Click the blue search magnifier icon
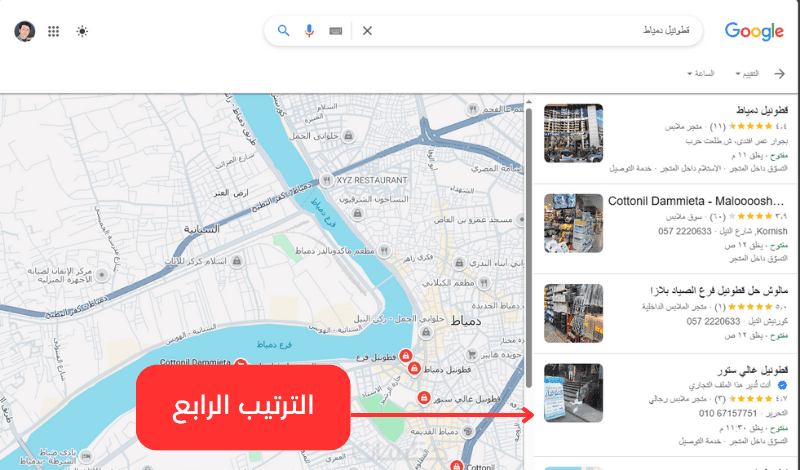 (x=284, y=31)
